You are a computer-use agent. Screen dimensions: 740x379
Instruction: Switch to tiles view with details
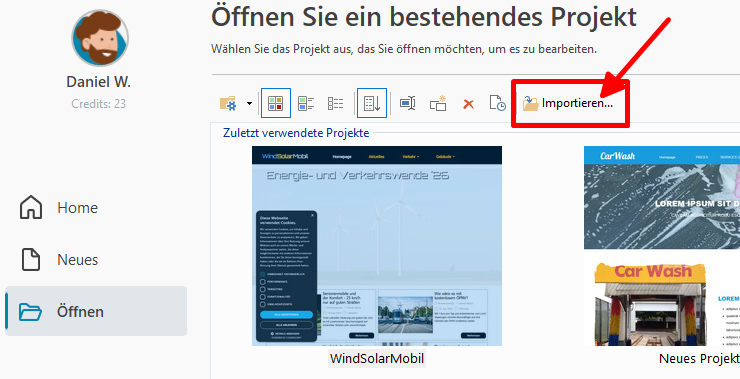tap(306, 103)
